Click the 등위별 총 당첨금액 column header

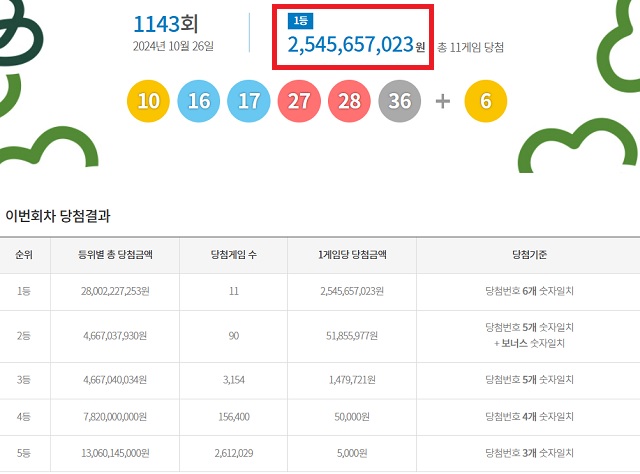(x=115, y=255)
